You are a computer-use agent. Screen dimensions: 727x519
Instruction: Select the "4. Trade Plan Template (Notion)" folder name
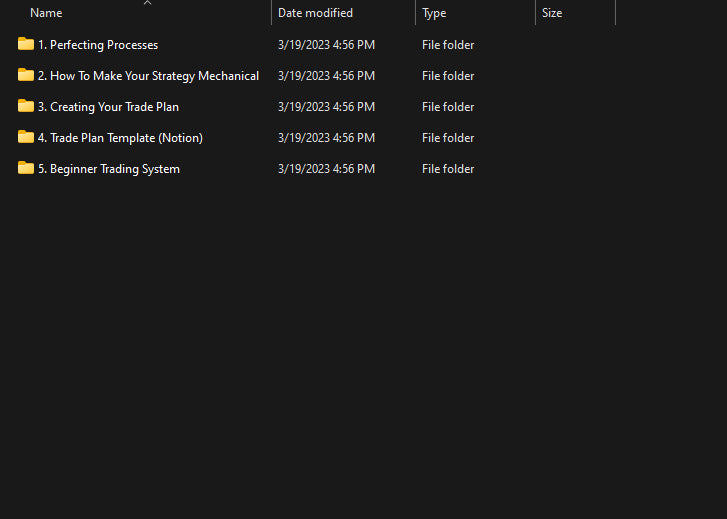(x=120, y=138)
